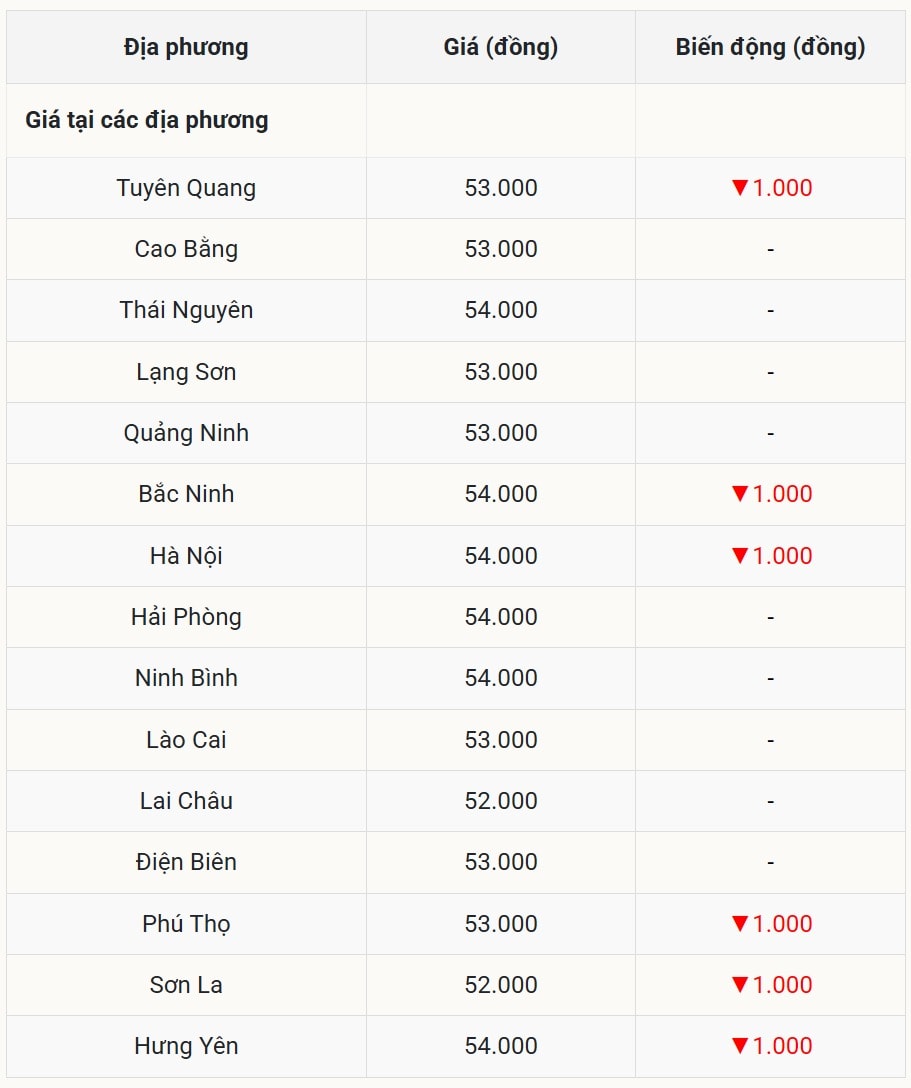Click the red down arrow in Tuyên Quang row

pyautogui.click(x=740, y=188)
